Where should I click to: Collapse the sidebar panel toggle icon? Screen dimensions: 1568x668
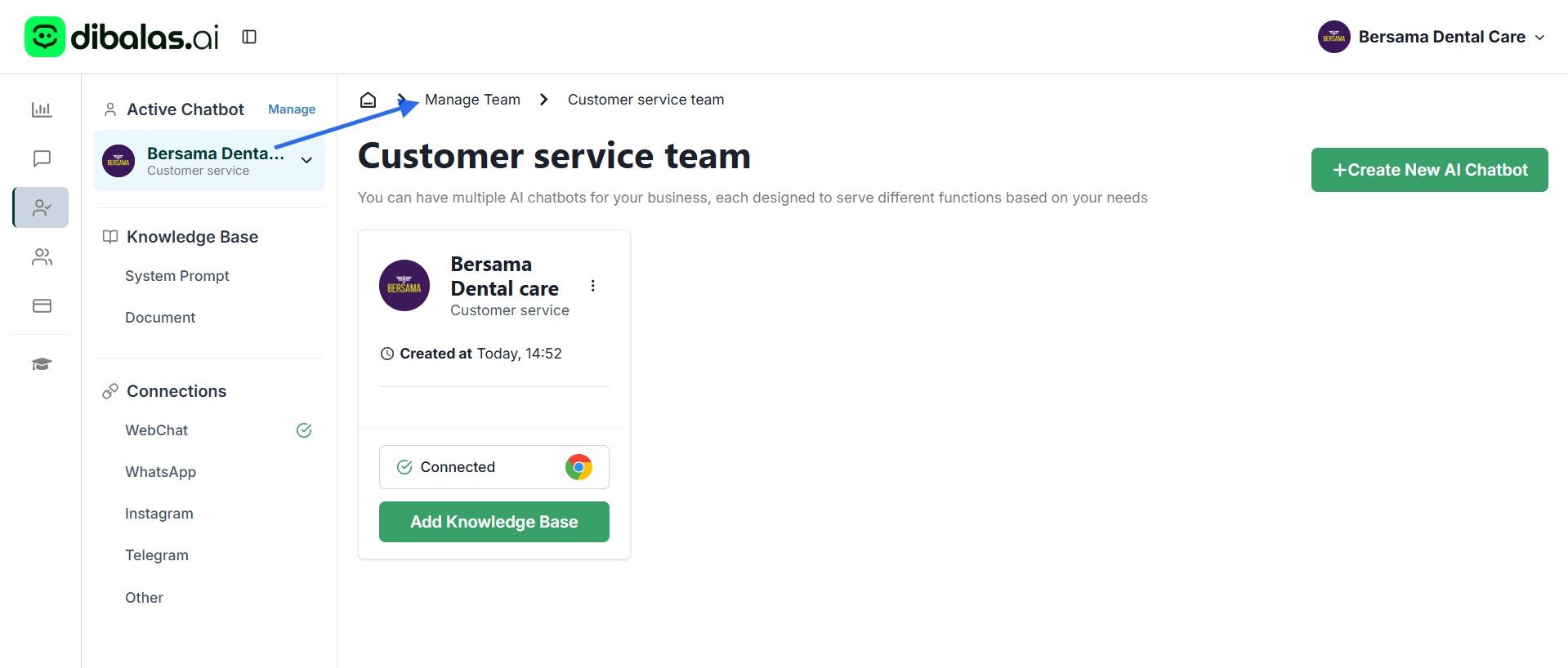249,37
